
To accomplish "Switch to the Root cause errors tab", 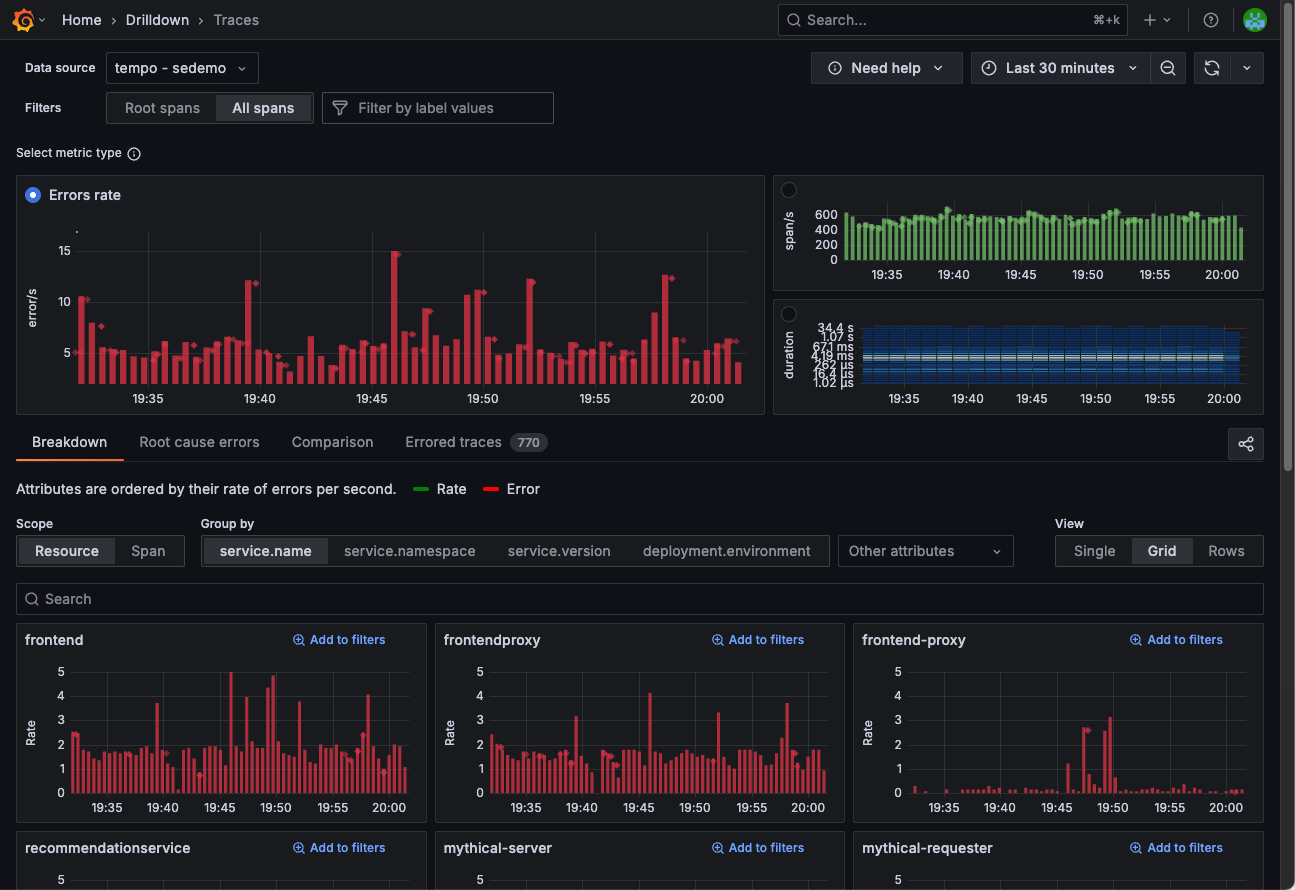I will point(199,442).
